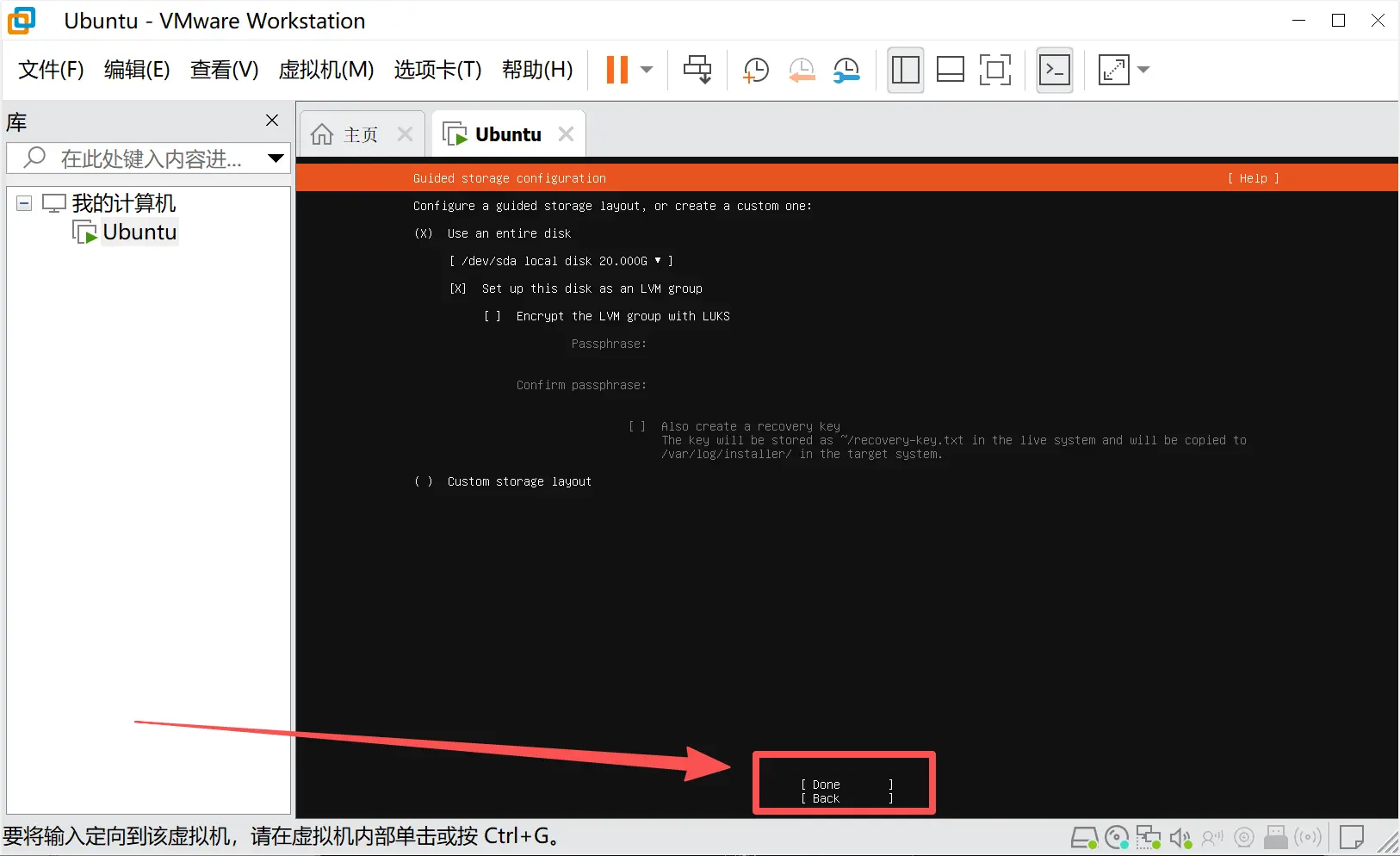Click the Bluetooth wireless status icon
The width and height of the screenshot is (1400, 856).
tap(1308, 837)
